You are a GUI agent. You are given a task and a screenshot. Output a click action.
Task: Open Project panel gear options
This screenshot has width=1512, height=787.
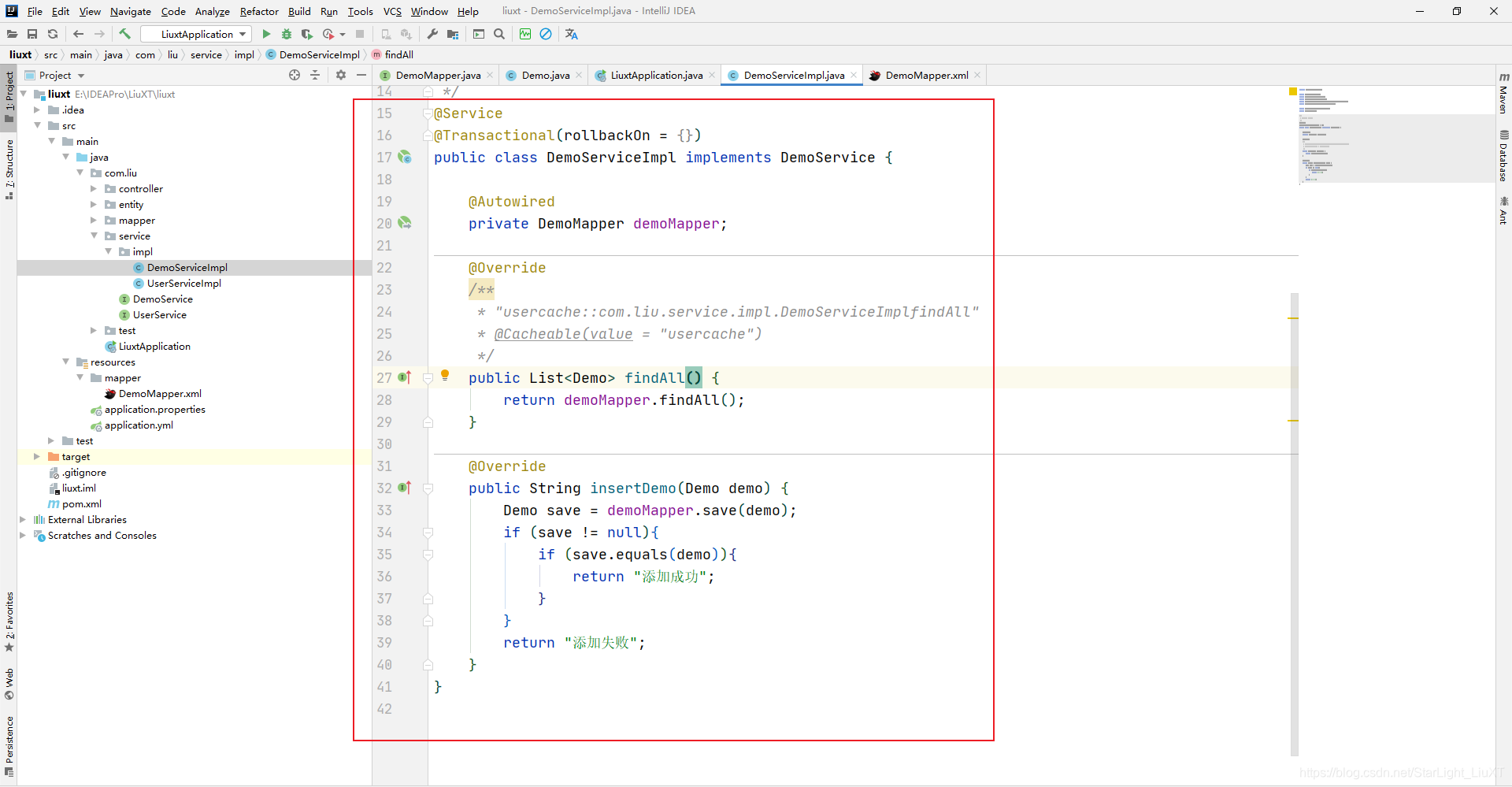click(341, 75)
